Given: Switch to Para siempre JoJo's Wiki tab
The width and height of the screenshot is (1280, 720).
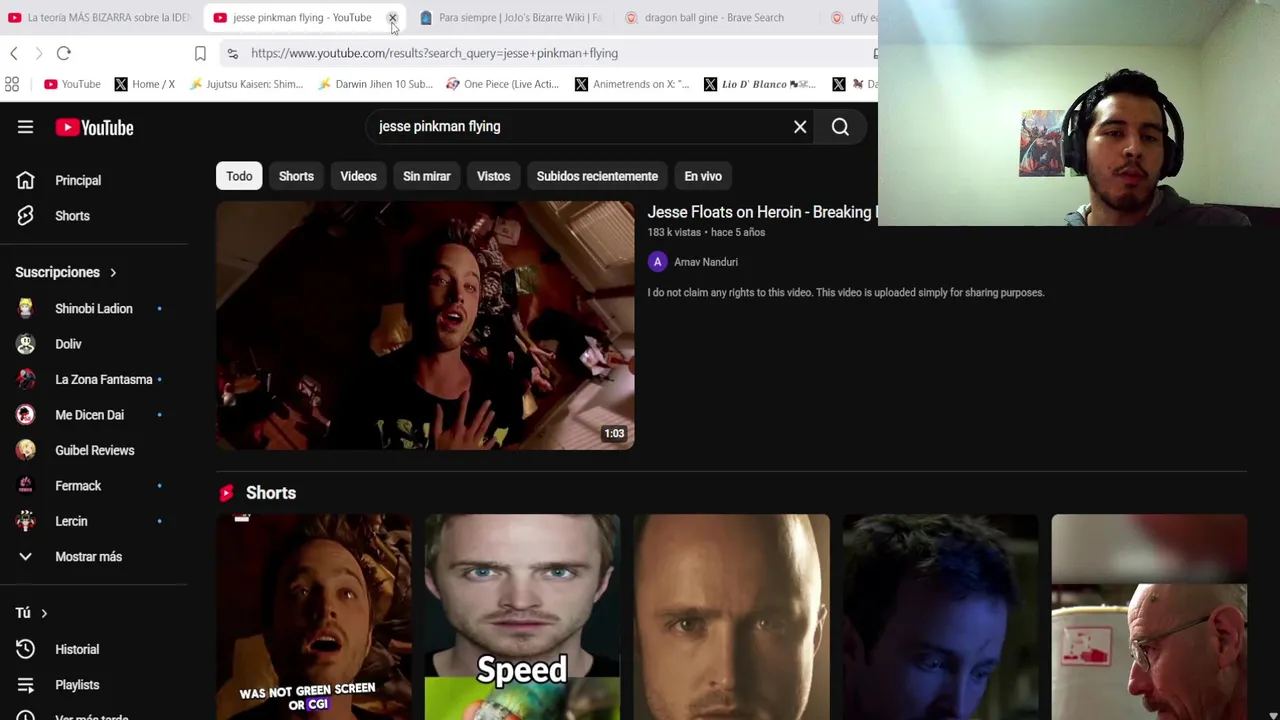Looking at the screenshot, I should click(x=510, y=18).
